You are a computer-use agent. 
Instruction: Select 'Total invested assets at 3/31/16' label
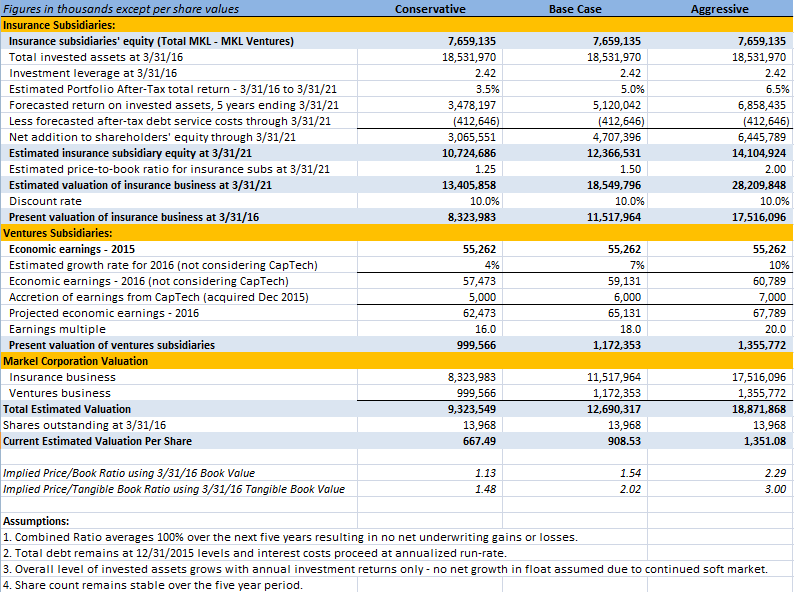click(x=96, y=57)
